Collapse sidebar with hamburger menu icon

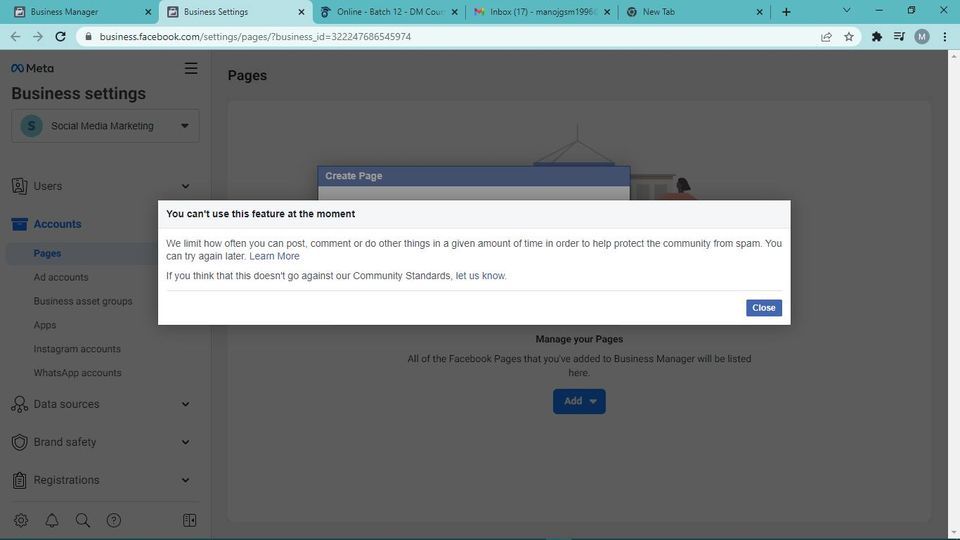click(191, 69)
